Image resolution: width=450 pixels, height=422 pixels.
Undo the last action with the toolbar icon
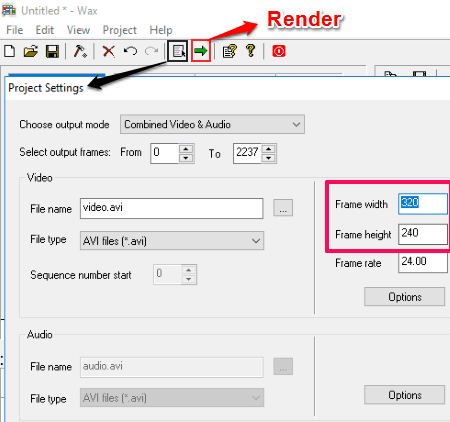(130, 51)
